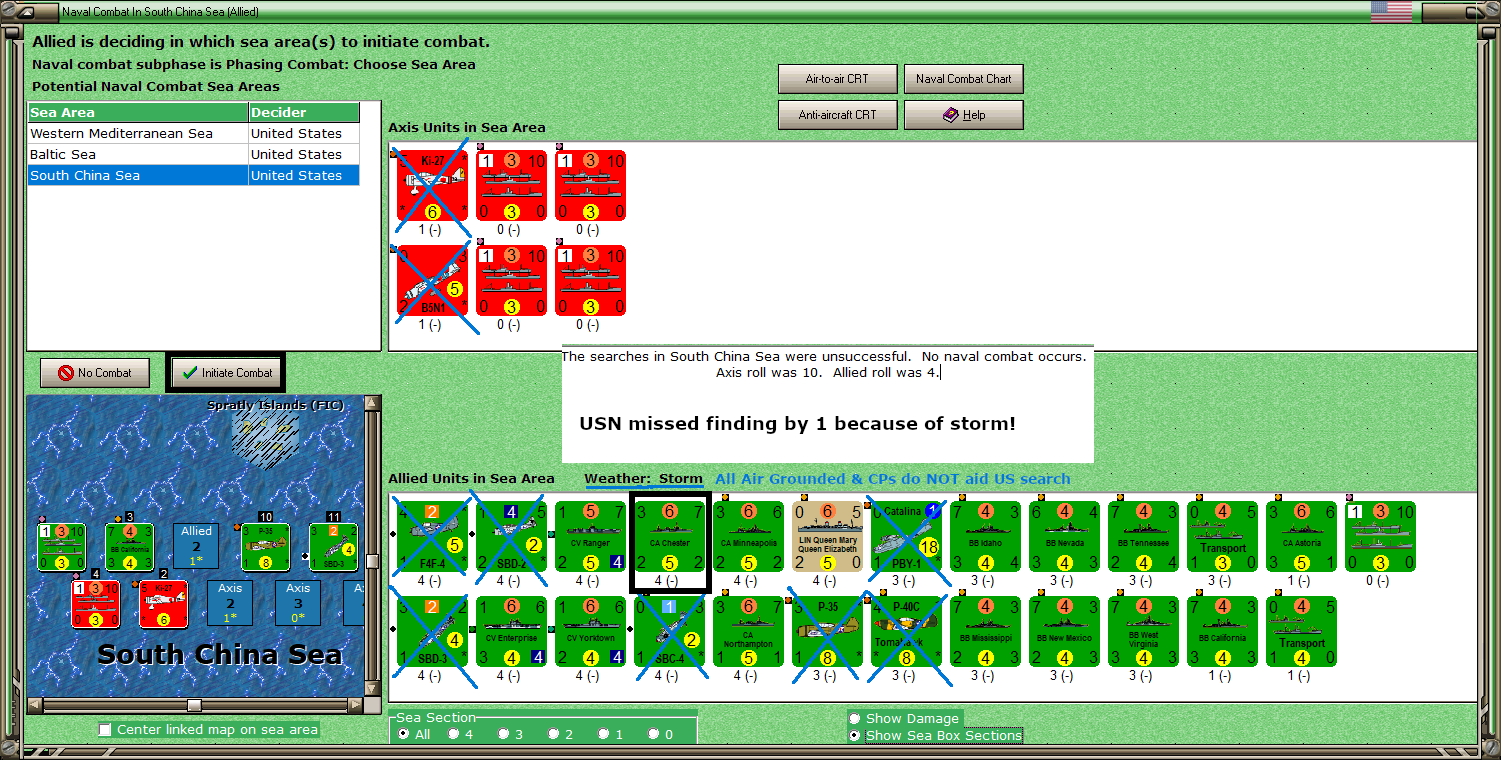Click the Initiate Combat button
1501x760 pixels.
pos(227,373)
